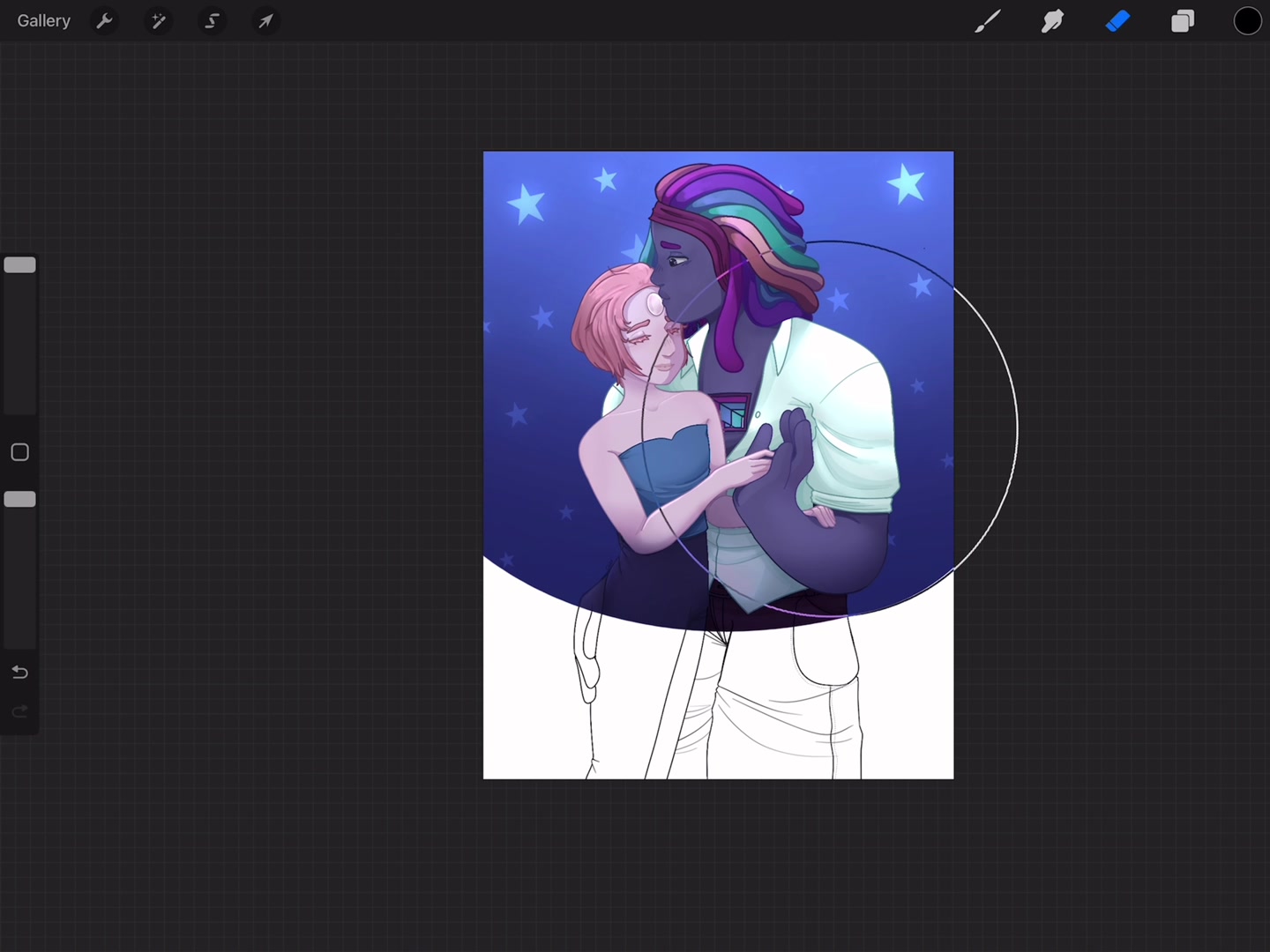Select the Smudge tool
The width and height of the screenshot is (1270, 952).
pos(1052,21)
